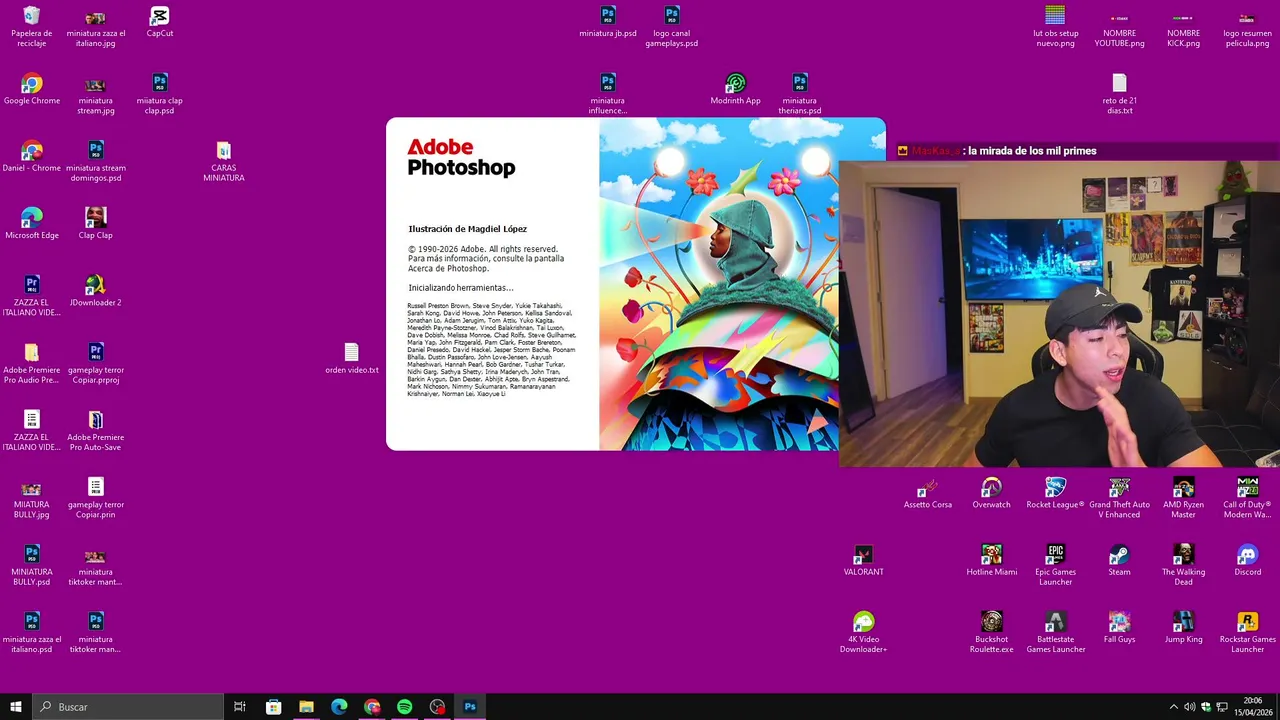Select the AMD Ryzen Master shortcut
Screen dimensions: 1280x720
coord(1184,498)
